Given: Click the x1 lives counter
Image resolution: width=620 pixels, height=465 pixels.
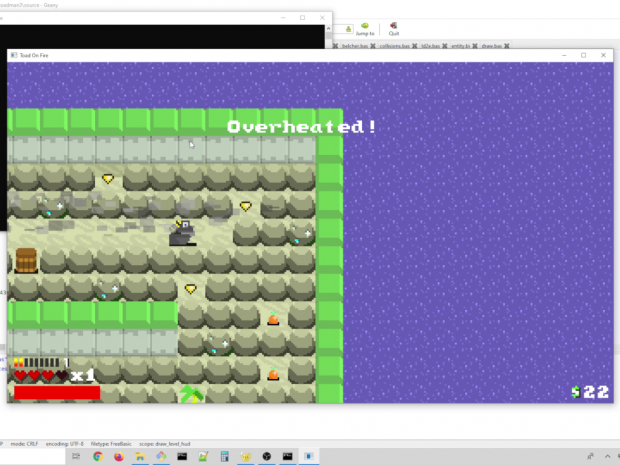Looking at the screenshot, I should (x=83, y=375).
